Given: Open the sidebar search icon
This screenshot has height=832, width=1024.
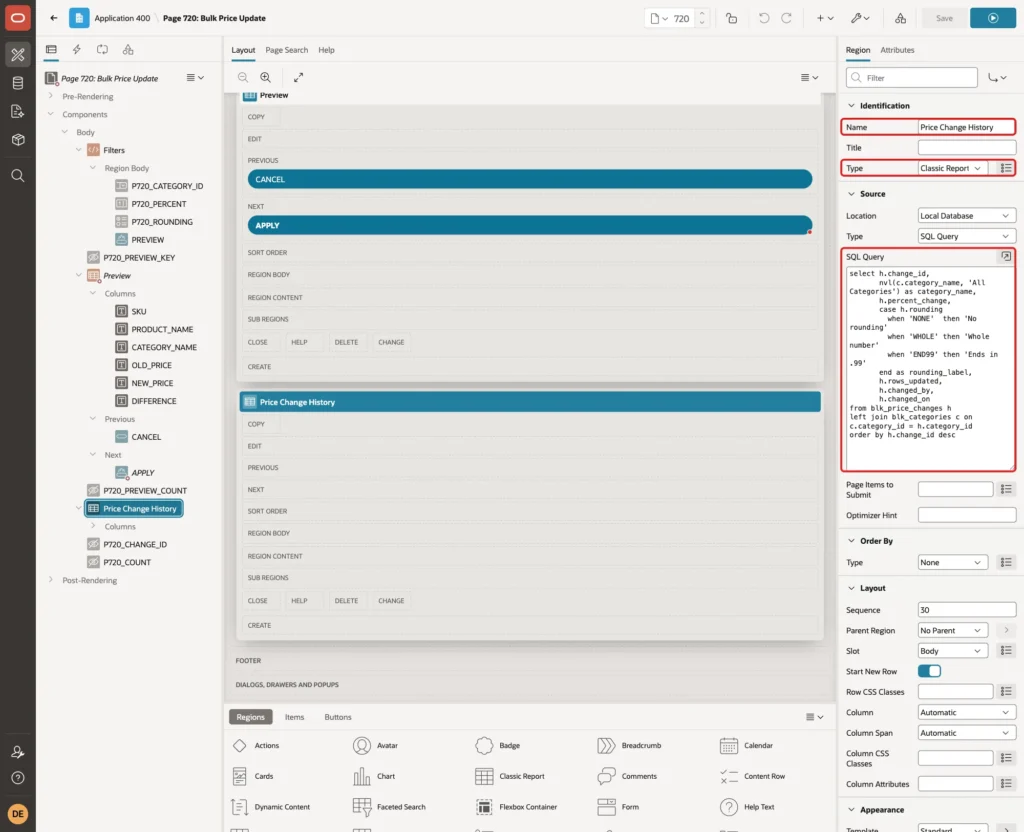Looking at the screenshot, I should click(18, 176).
